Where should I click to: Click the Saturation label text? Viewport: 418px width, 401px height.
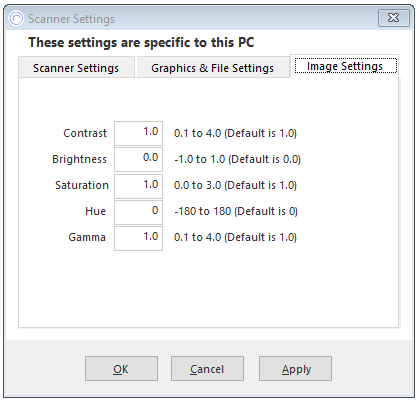tap(82, 185)
